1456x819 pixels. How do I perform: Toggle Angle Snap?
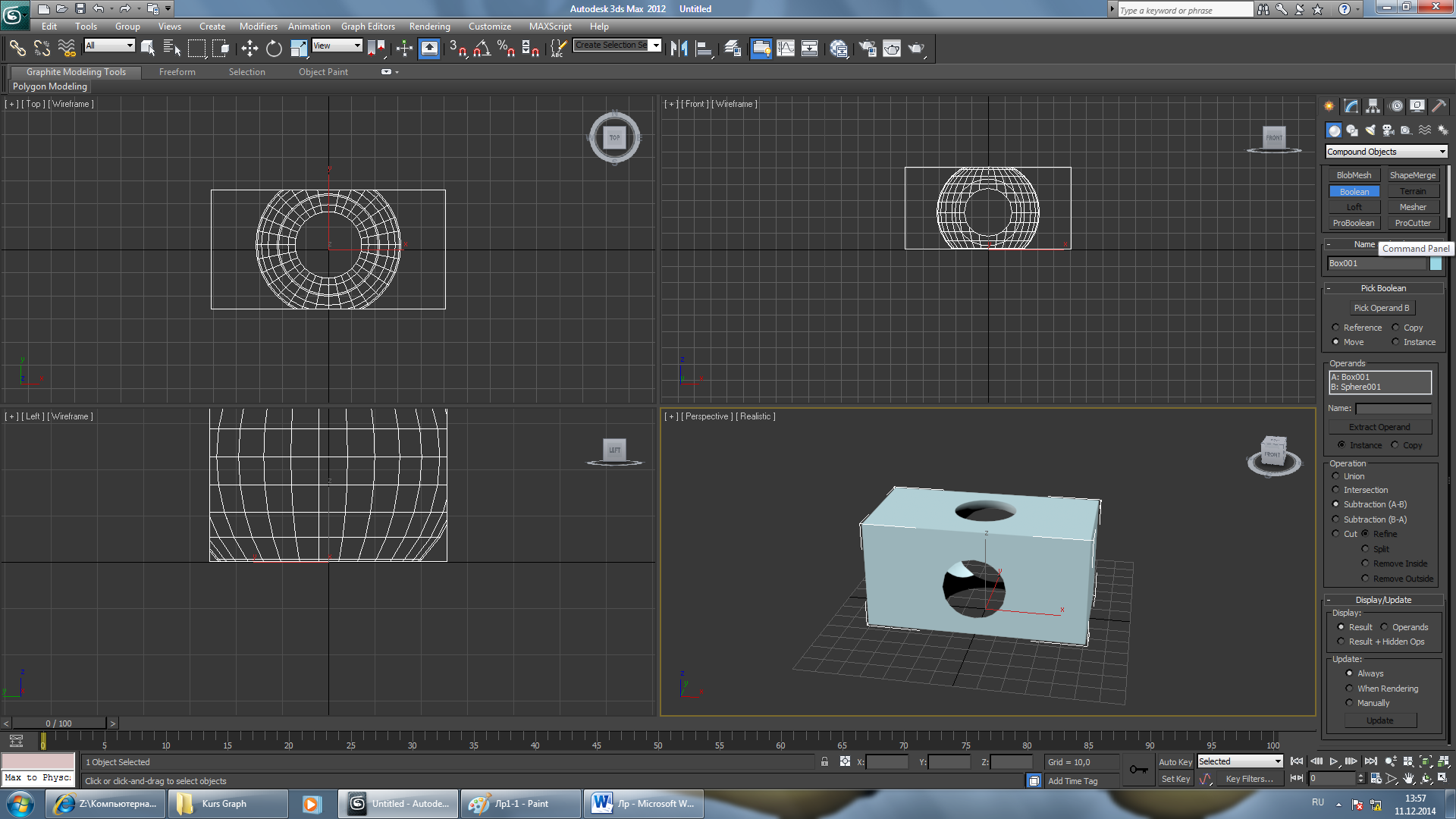pos(482,49)
